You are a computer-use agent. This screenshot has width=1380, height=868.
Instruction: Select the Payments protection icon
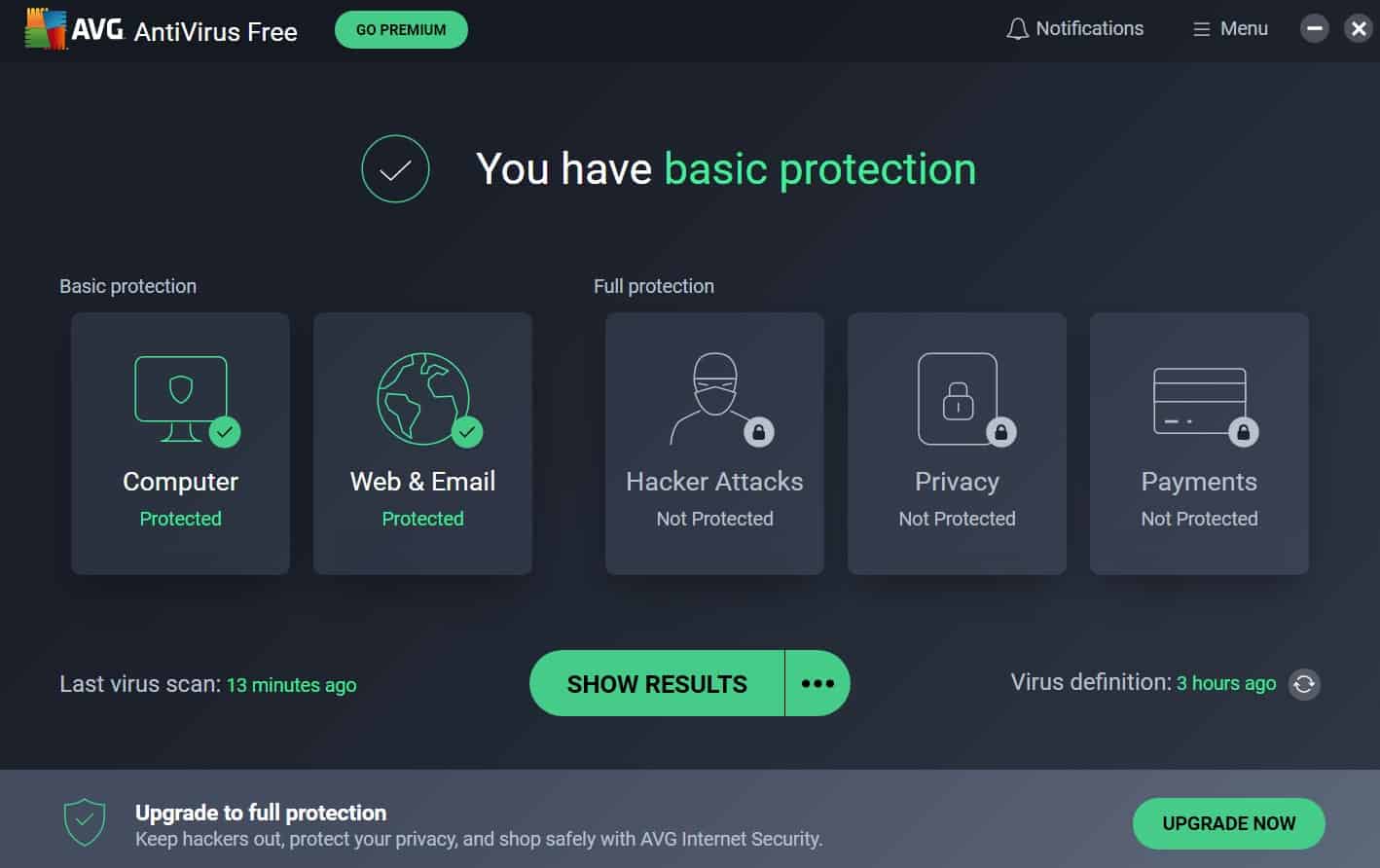tap(1199, 399)
